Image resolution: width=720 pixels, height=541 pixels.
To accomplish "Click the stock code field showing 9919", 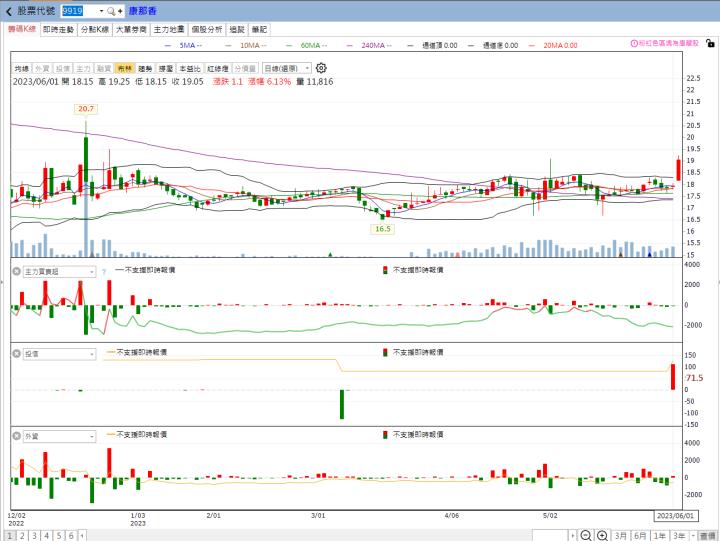I will pyautogui.click(x=79, y=11).
